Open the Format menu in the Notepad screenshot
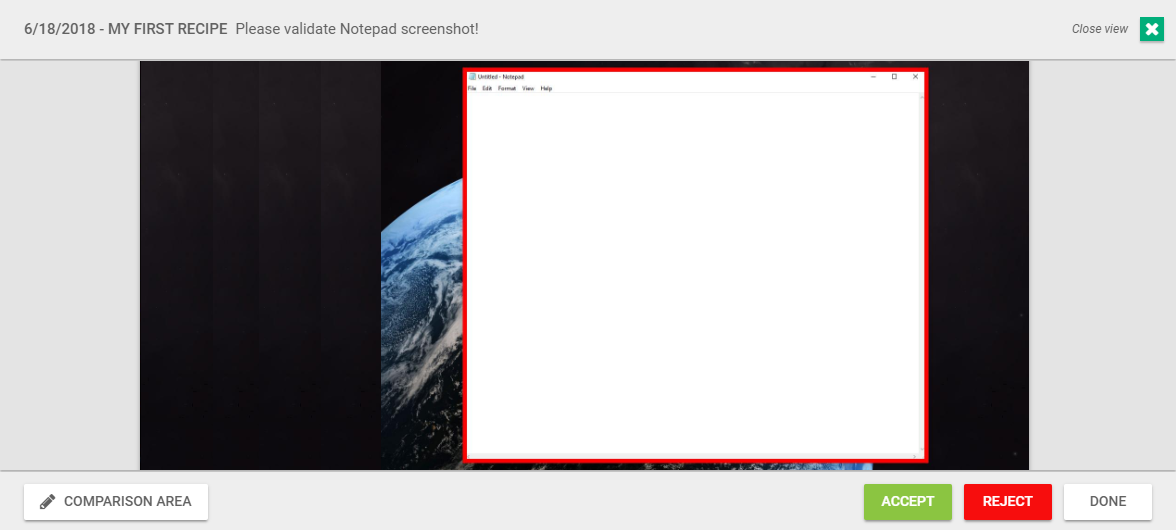1176x530 pixels. click(x=507, y=88)
